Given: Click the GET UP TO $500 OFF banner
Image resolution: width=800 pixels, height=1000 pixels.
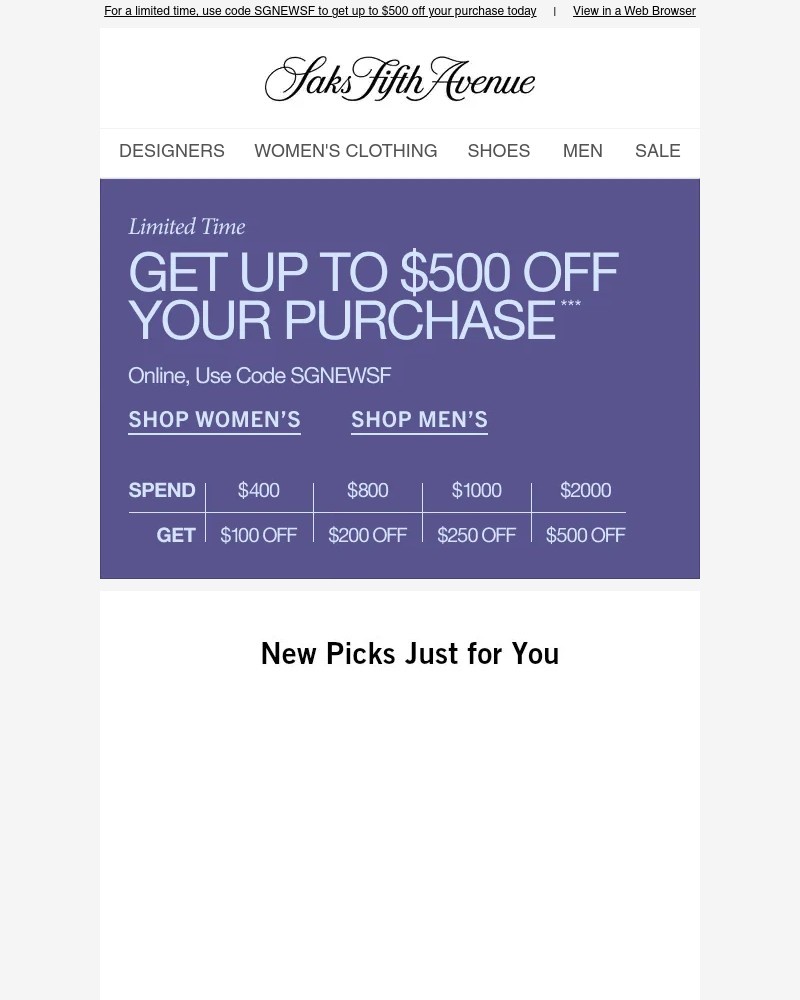Looking at the screenshot, I should pyautogui.click(x=373, y=296).
